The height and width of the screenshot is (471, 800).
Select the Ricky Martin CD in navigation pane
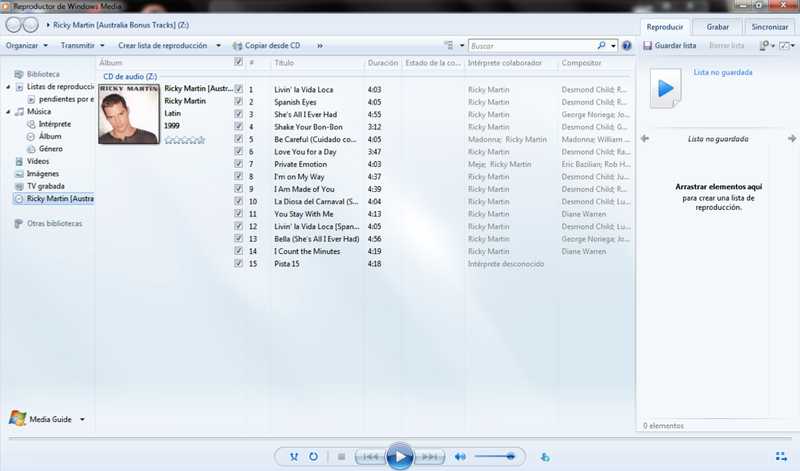pos(54,199)
